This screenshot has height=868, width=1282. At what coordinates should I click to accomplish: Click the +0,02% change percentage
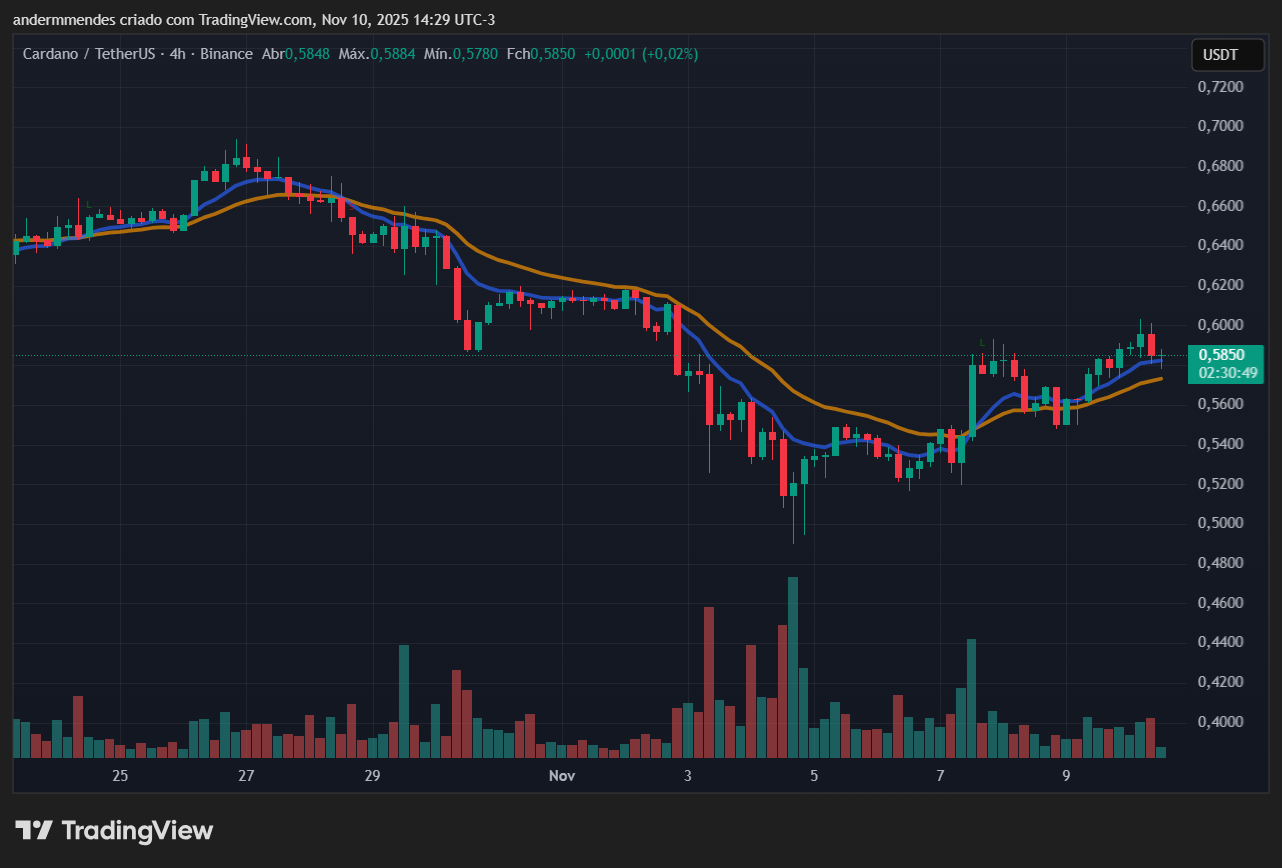click(668, 54)
